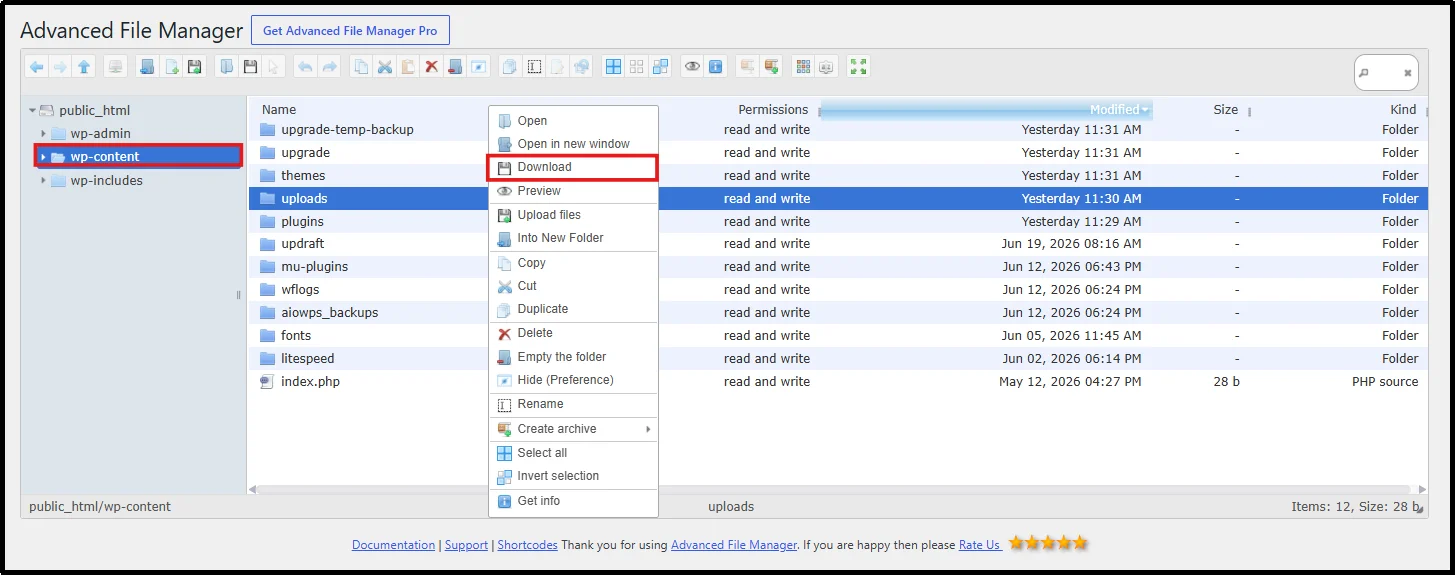
Task: Open the Rate Us link
Action: 980,545
